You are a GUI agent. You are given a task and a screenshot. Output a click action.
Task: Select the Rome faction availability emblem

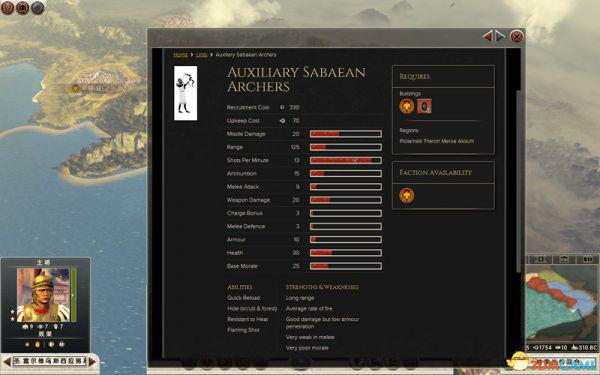407,196
